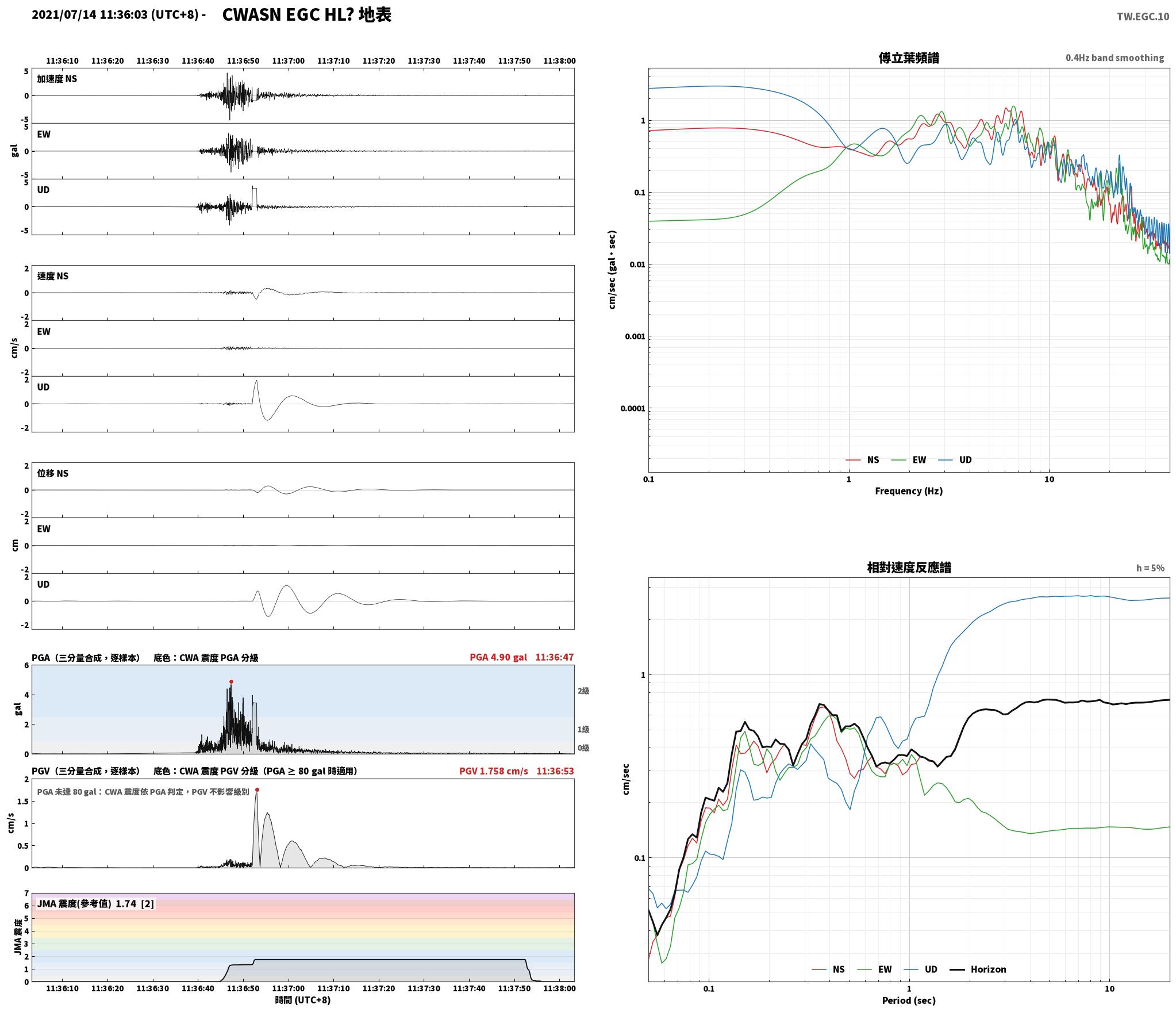
Task: Click the TW.EGC.10 station code label
Action: tap(1143, 17)
